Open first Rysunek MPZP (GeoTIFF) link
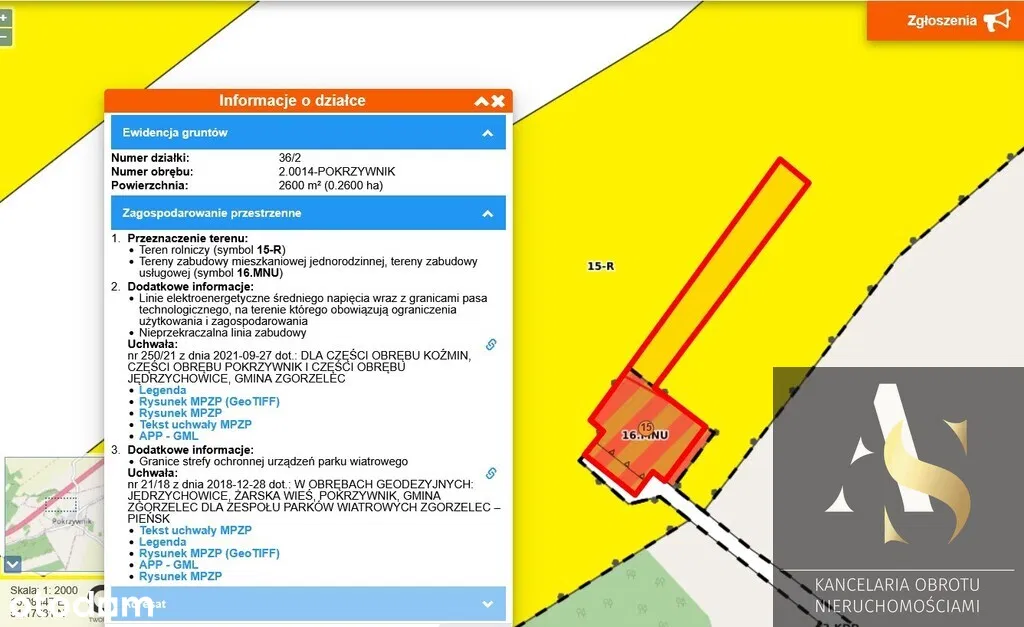Viewport: 1024px width, 627px height. pos(209,401)
